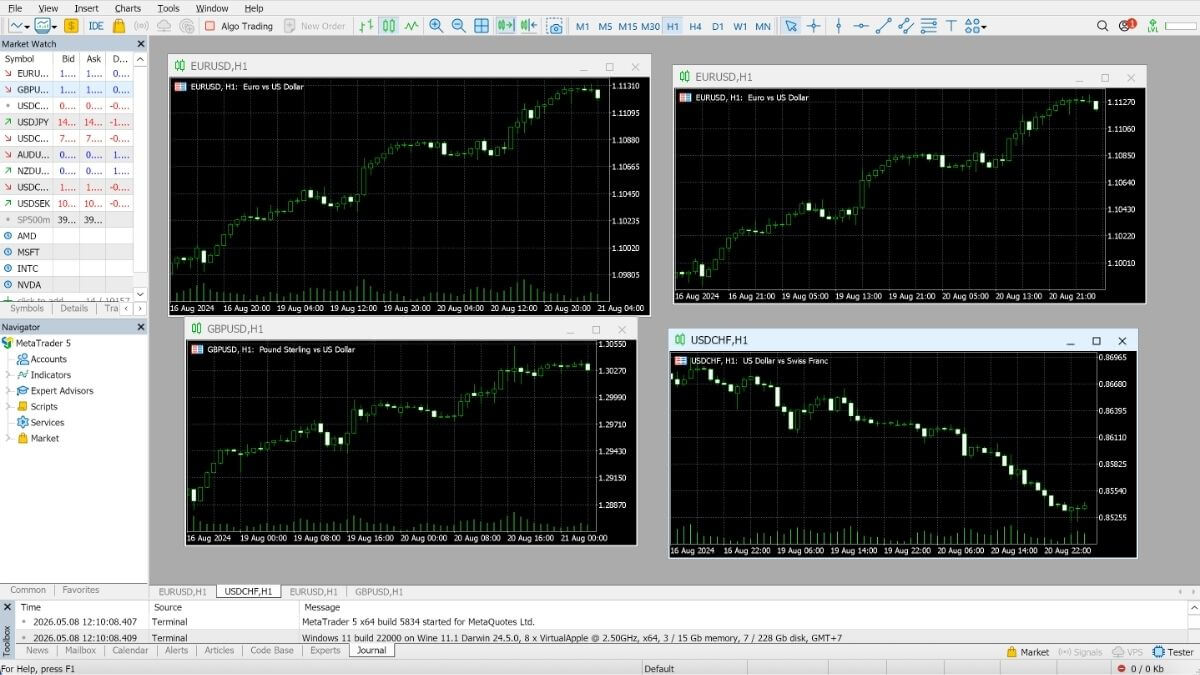Select the MN timeframe
Image resolution: width=1200 pixels, height=675 pixels.
[763, 26]
